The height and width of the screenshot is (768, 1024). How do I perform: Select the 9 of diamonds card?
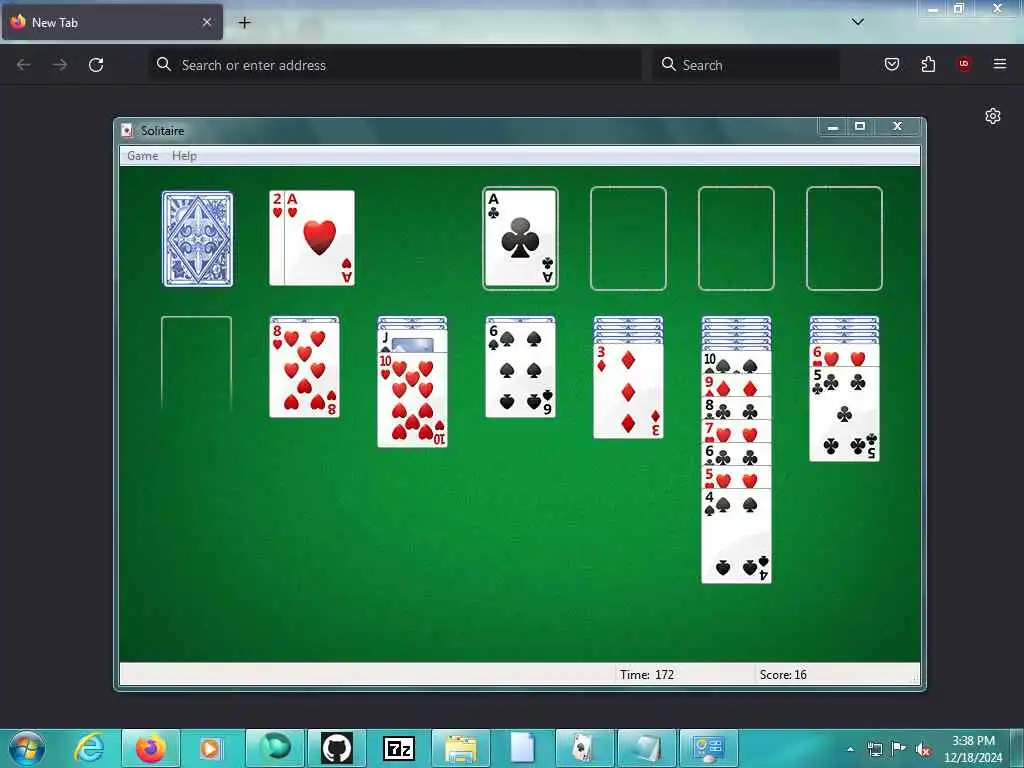point(736,385)
